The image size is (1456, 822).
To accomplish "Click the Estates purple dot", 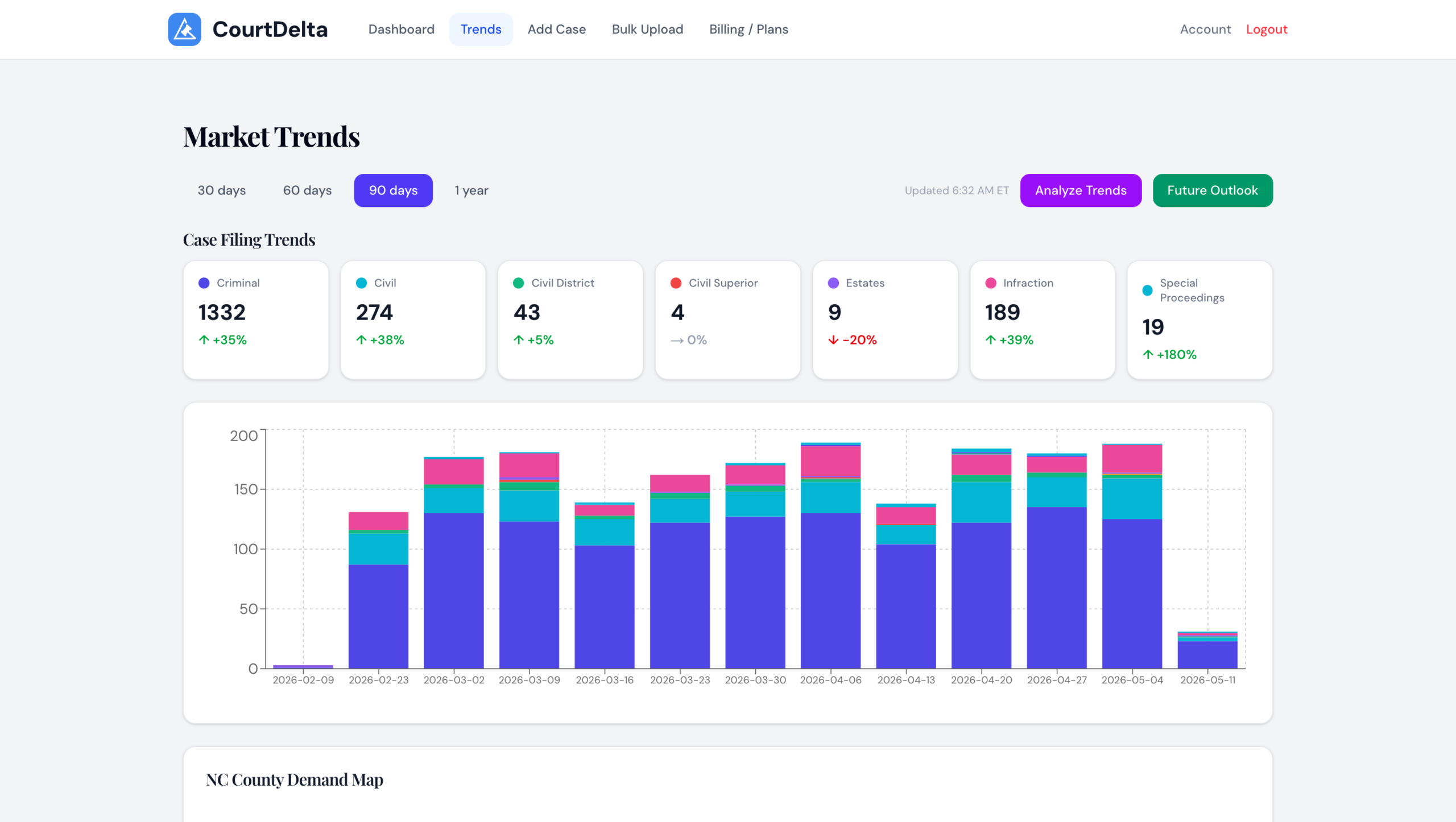I will pos(833,283).
